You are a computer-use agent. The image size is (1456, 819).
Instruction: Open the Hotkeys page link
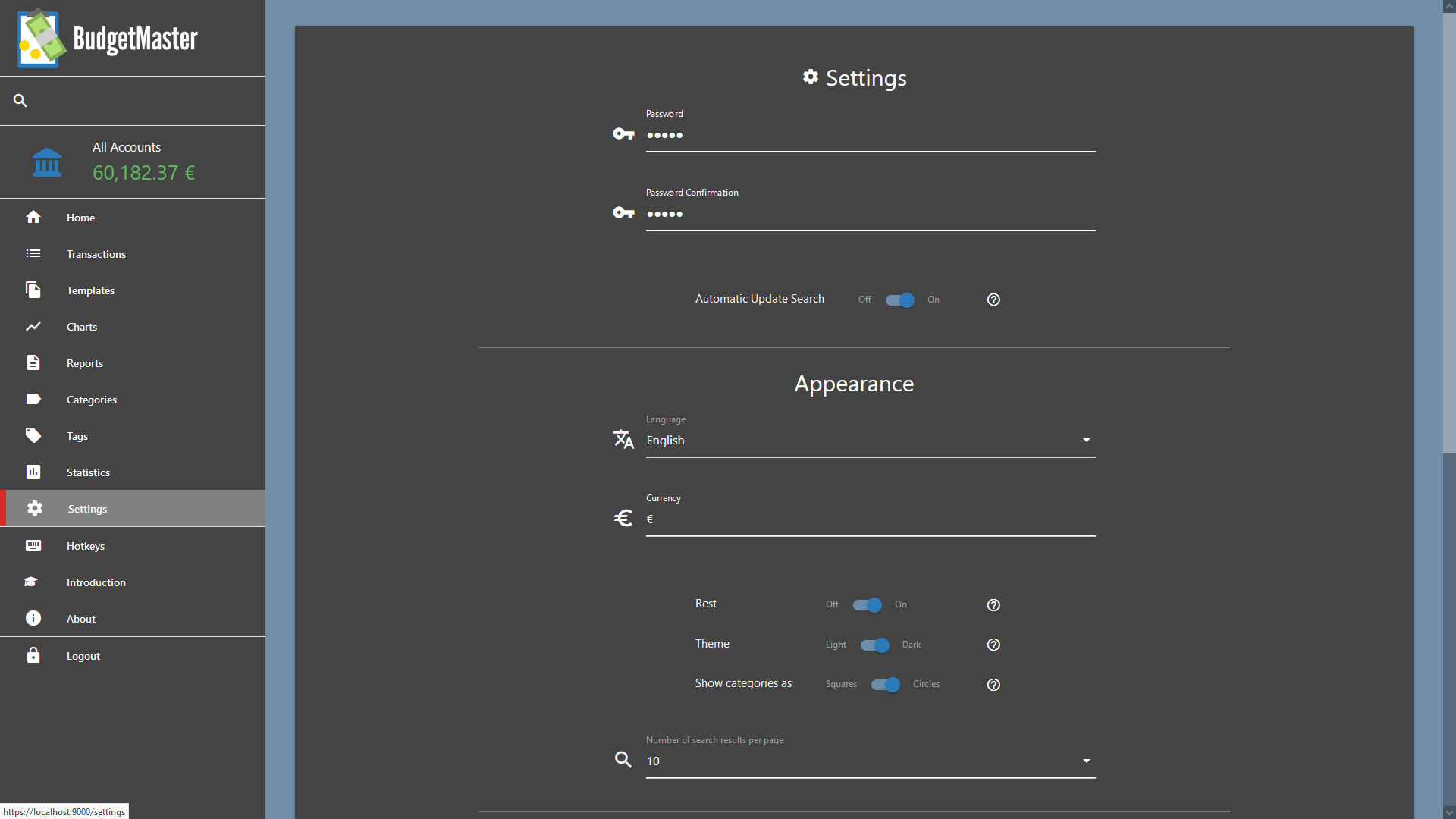pos(133,546)
